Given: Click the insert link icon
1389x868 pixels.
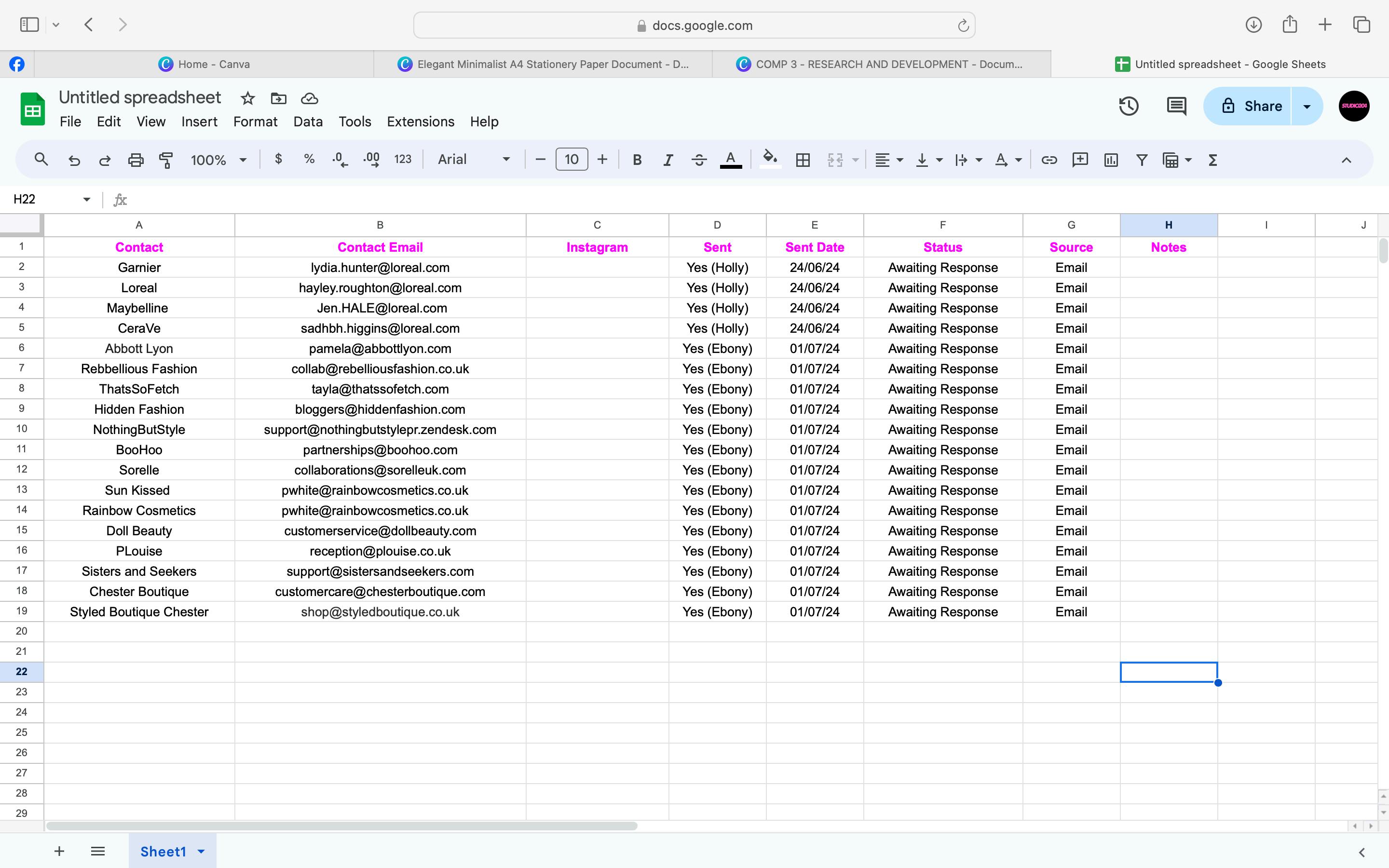Looking at the screenshot, I should coord(1049,160).
